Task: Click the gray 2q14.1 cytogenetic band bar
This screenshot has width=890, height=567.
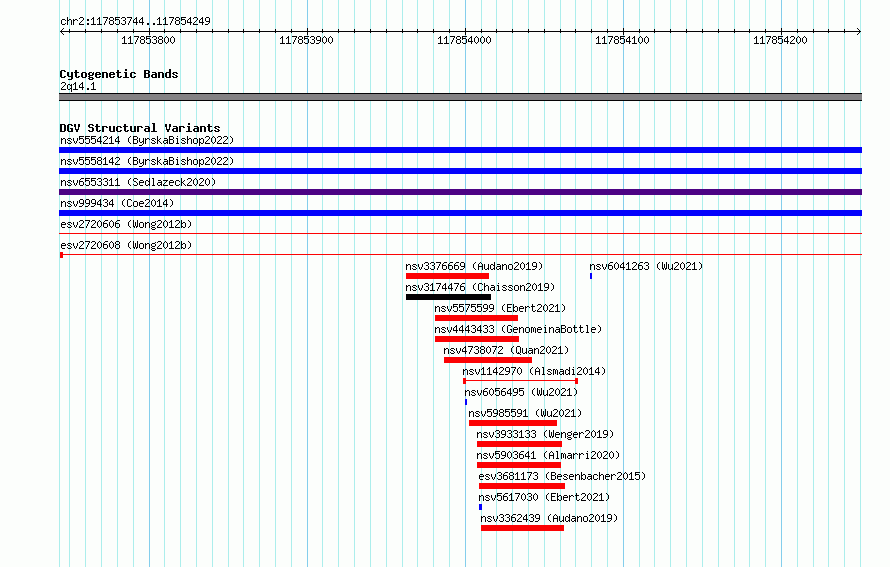Action: [x=460, y=97]
